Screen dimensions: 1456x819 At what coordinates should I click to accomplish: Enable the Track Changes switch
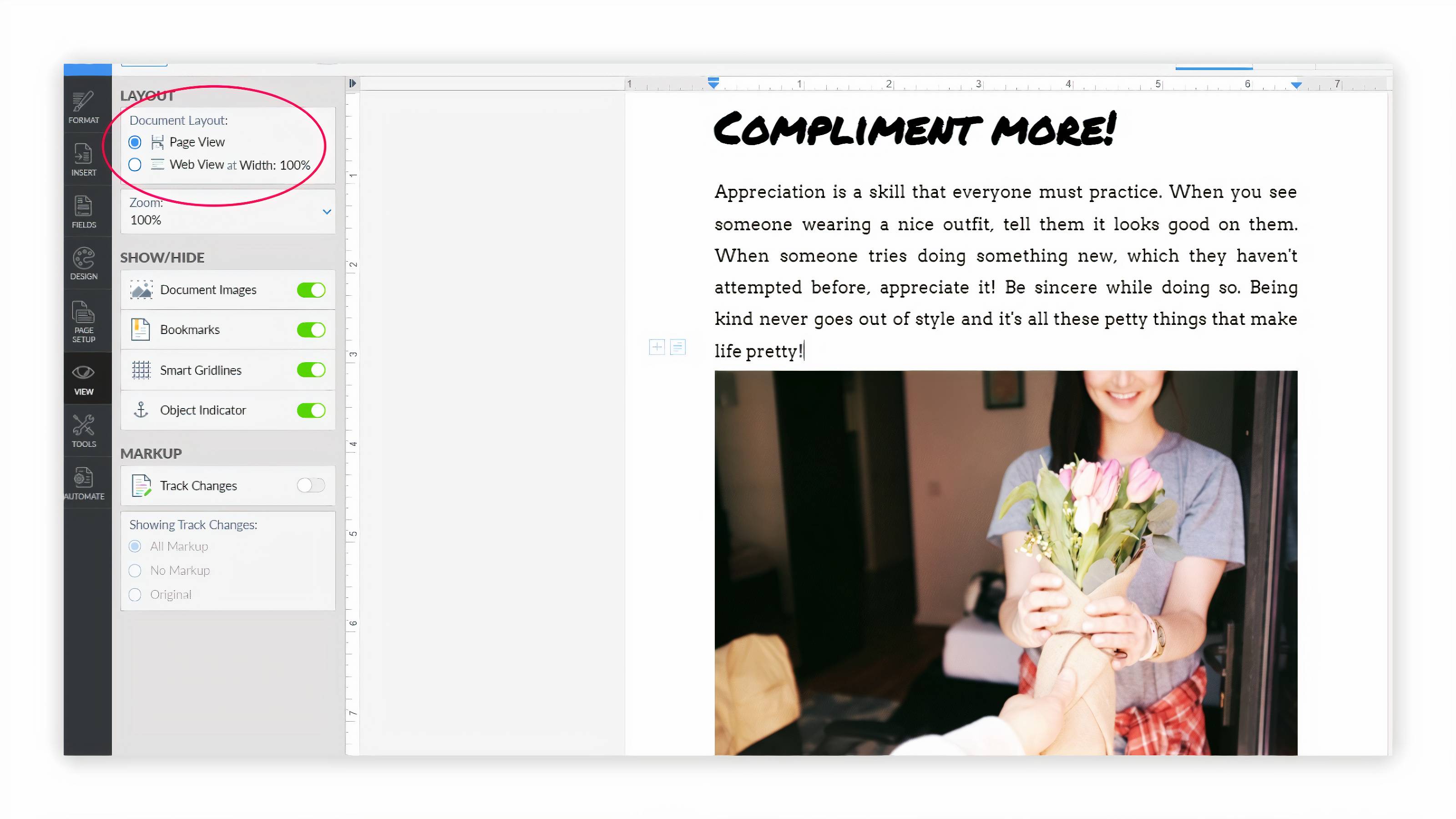311,485
